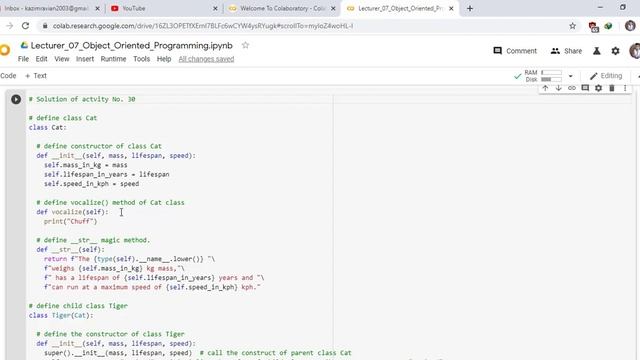The width and height of the screenshot is (640, 360).
Task: Open the Runtime menu
Action: pos(113,59)
